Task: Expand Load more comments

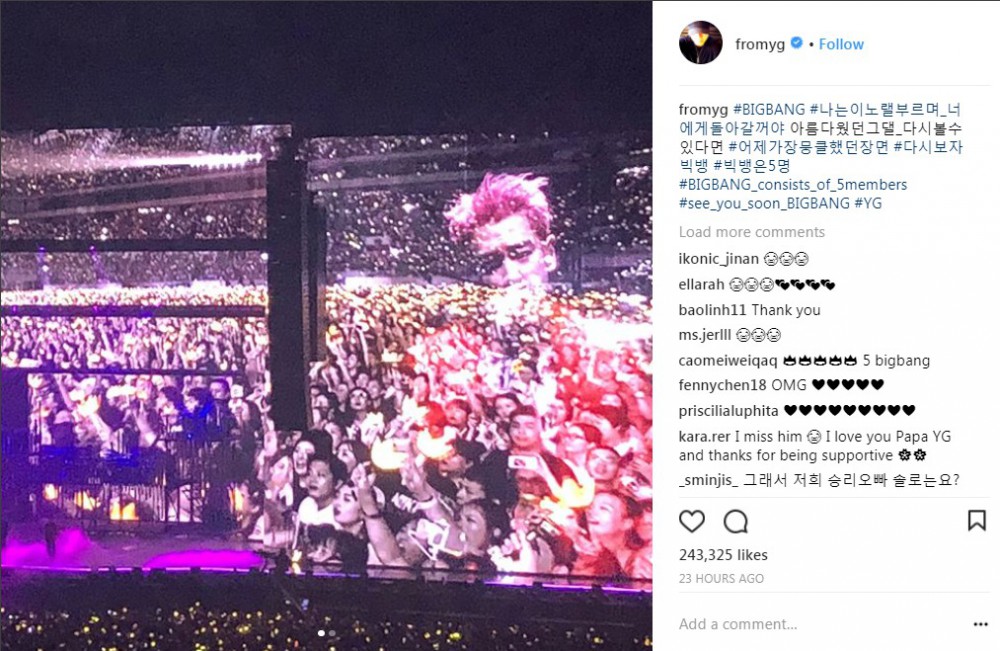Action: click(751, 232)
